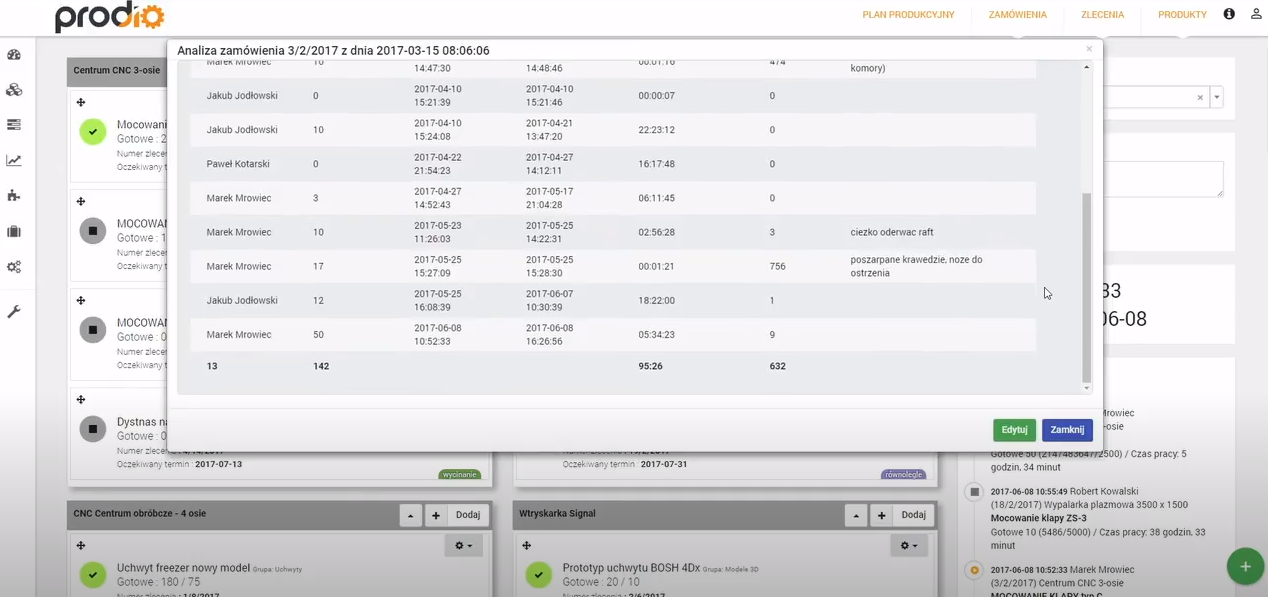Go to Zlecenia in top navigation
Viewport: 1268px width, 597px height.
click(1102, 15)
